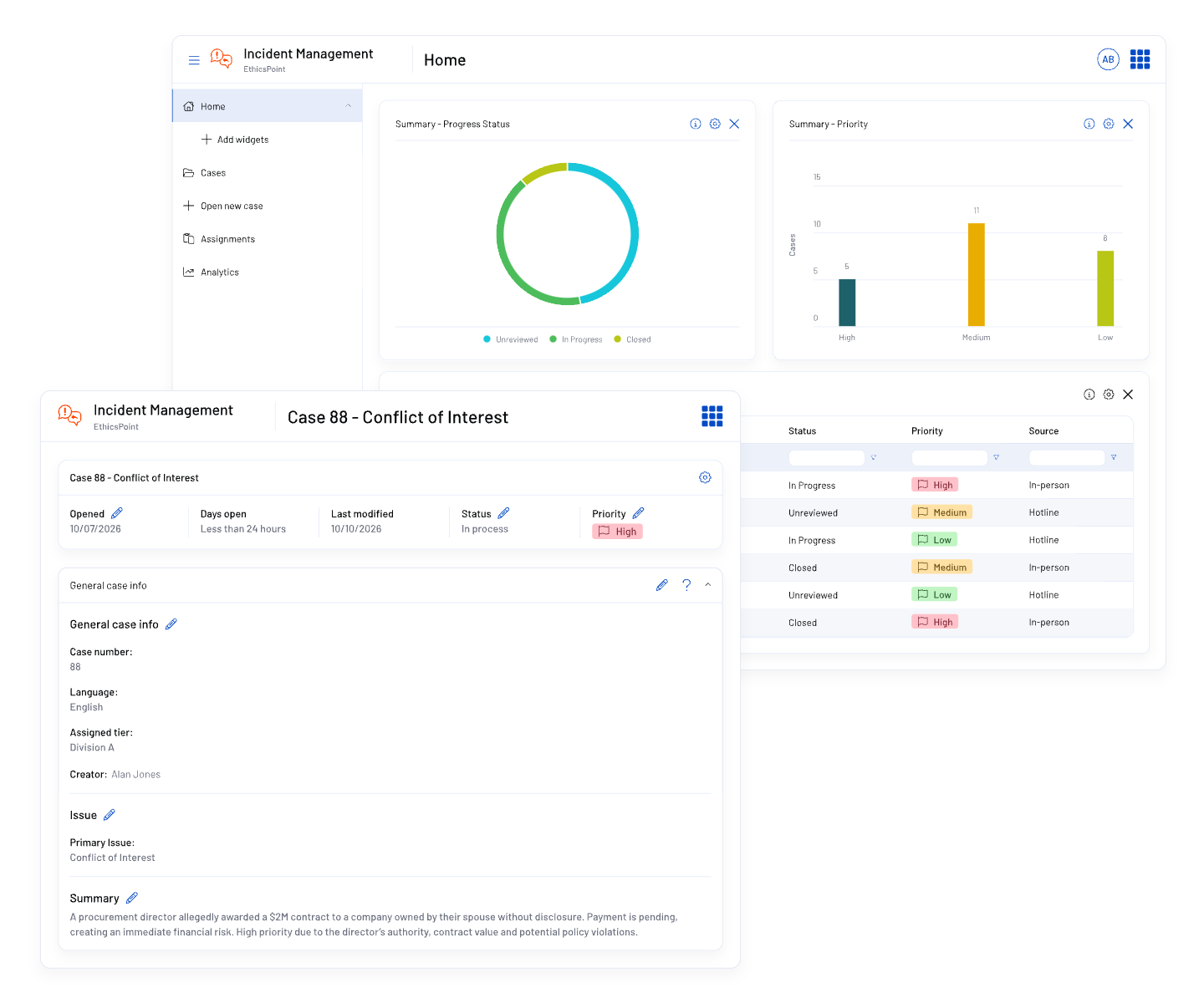This screenshot has width=1204, height=1003.
Task: Close the Summary - Priority widget
Action: coord(1128,124)
